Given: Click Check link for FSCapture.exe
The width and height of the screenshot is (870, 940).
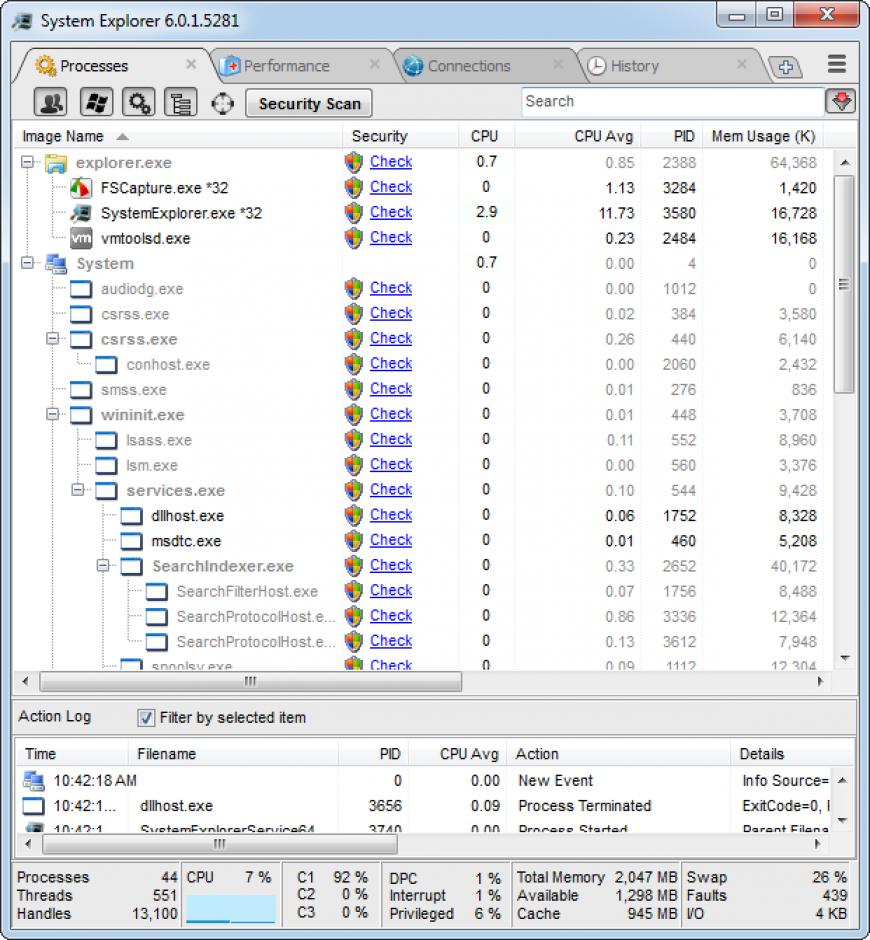Looking at the screenshot, I should coord(390,187).
